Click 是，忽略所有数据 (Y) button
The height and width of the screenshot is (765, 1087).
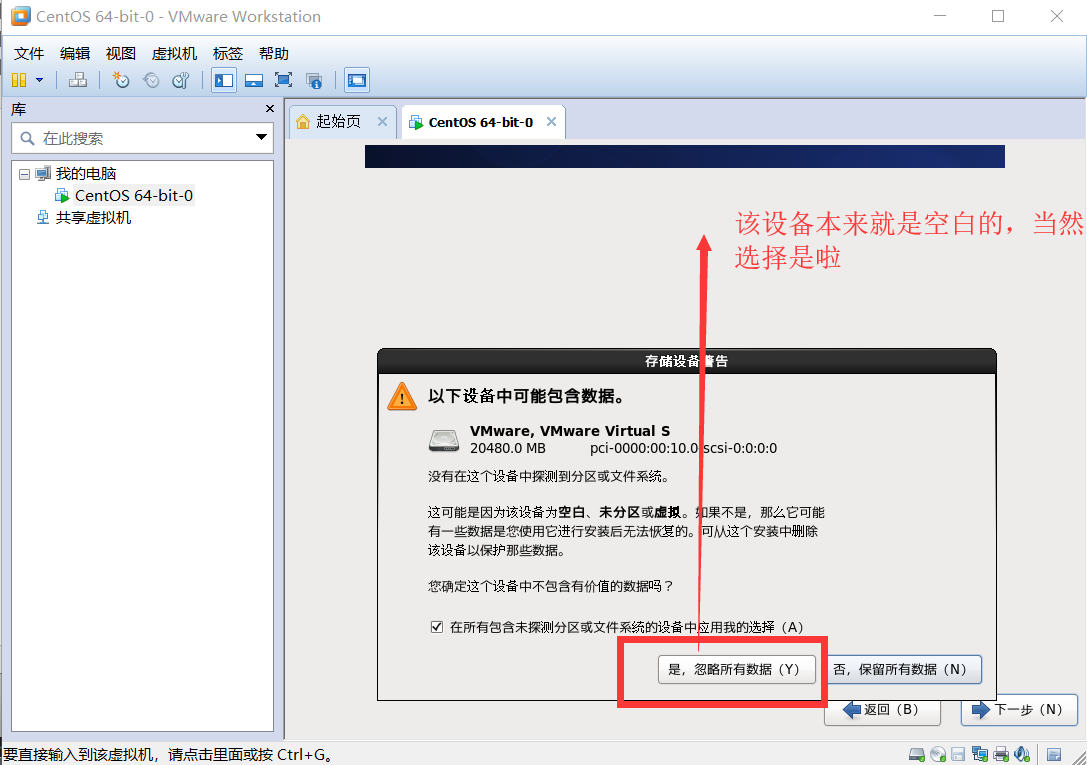736,669
